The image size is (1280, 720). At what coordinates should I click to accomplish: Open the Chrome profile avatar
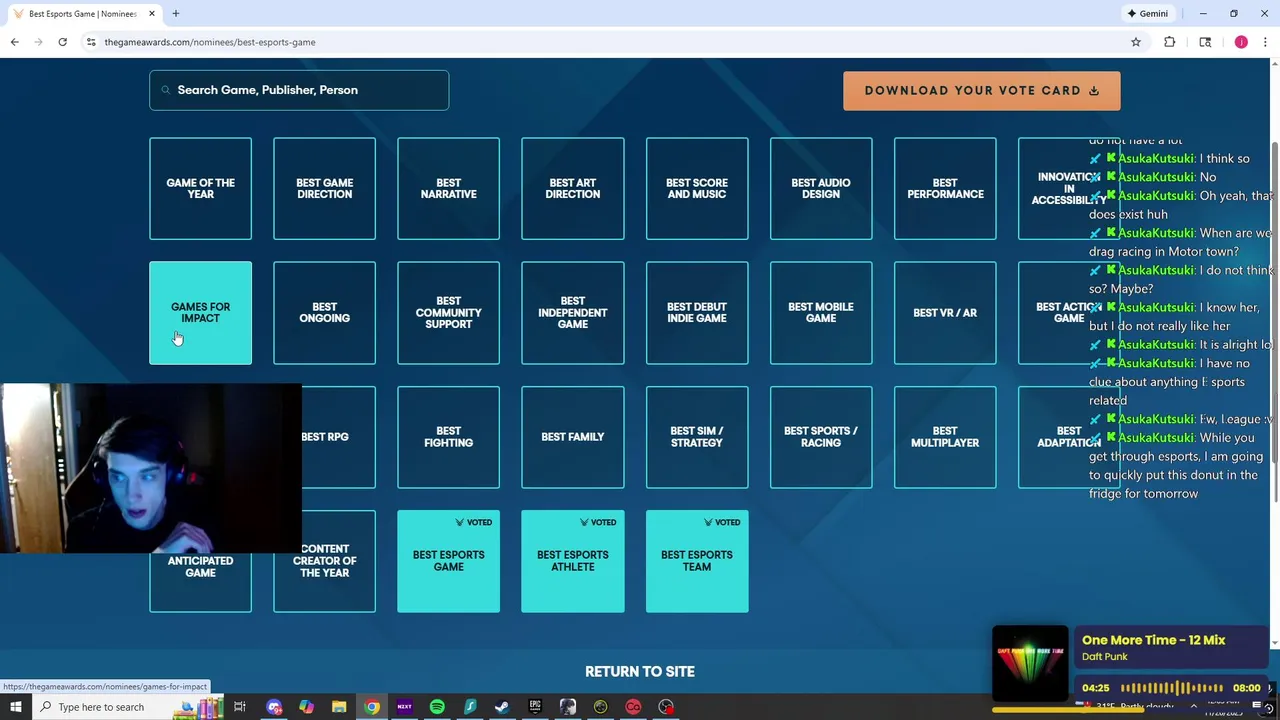click(1241, 42)
